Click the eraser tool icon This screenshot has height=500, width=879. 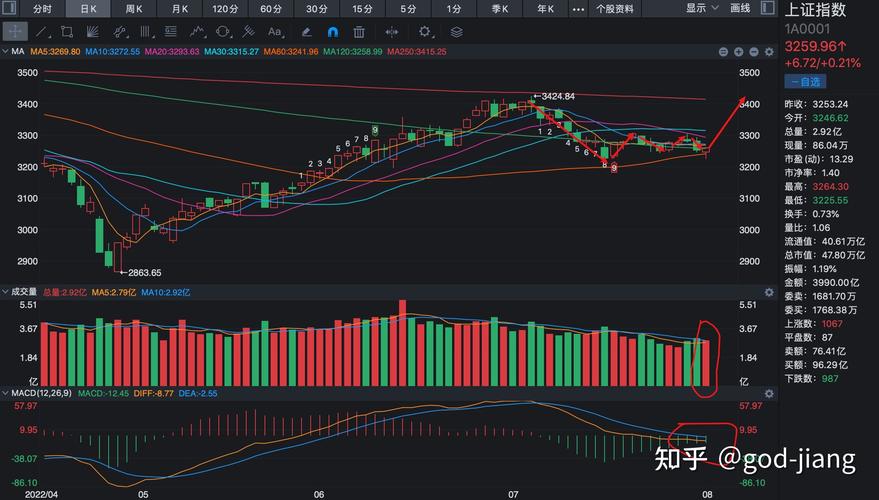click(306, 32)
